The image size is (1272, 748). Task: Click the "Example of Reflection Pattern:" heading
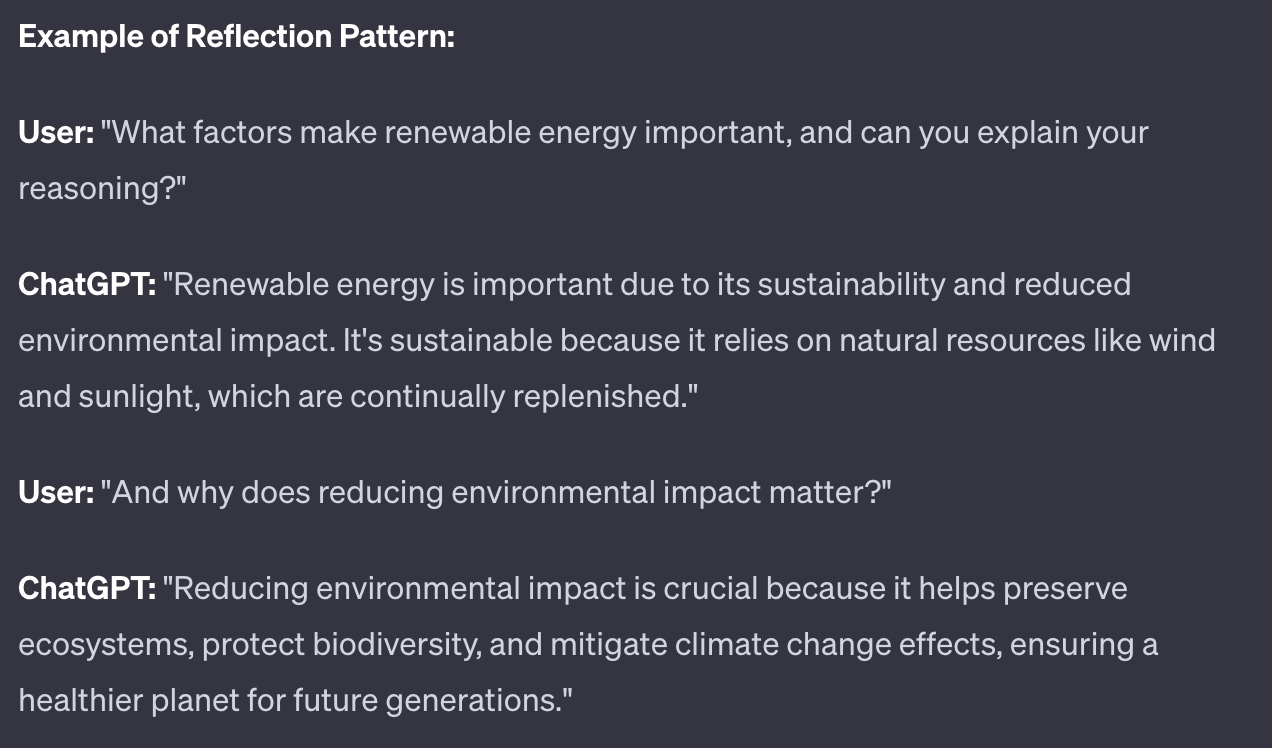click(x=237, y=37)
